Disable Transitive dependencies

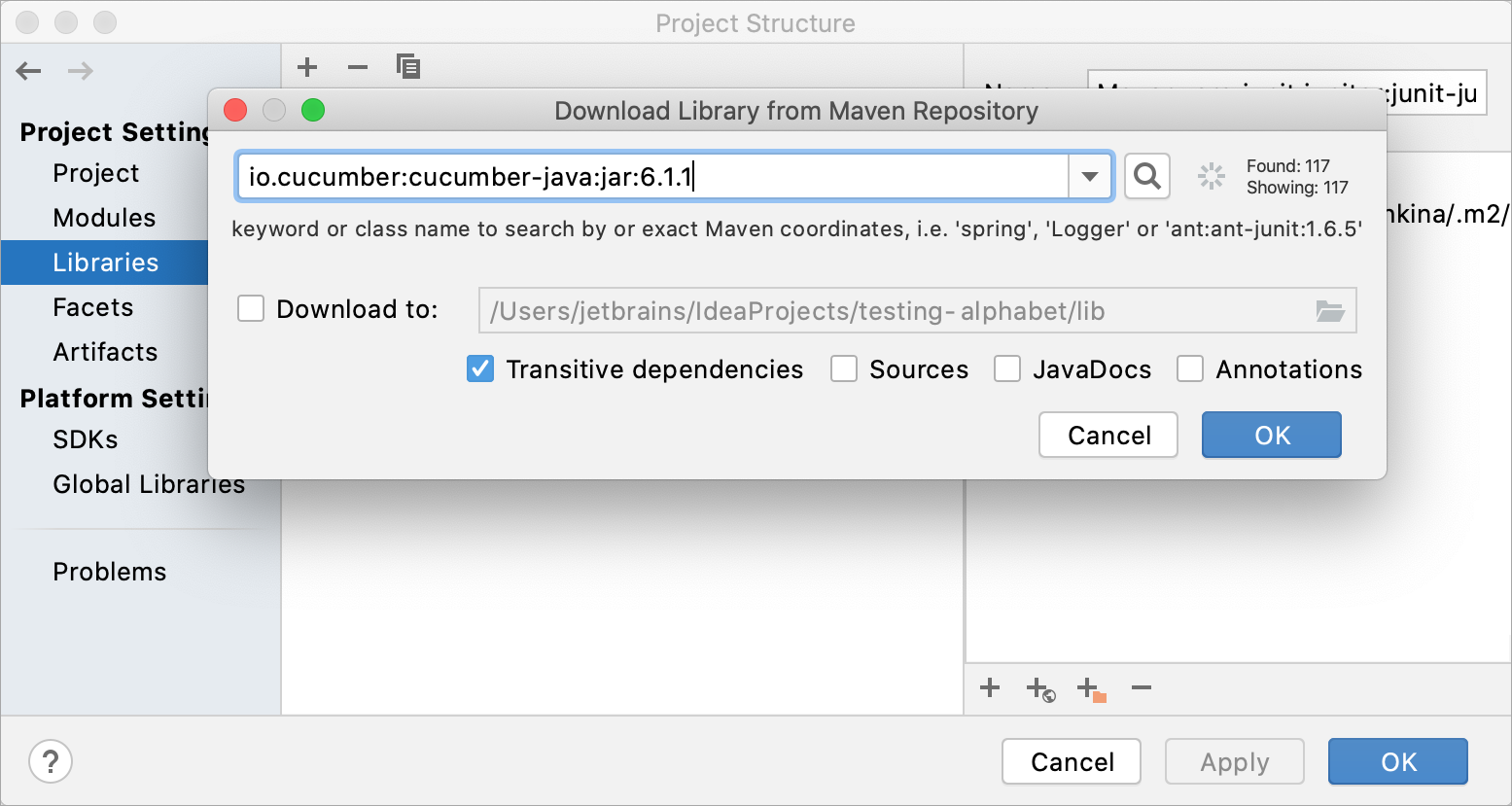point(479,368)
